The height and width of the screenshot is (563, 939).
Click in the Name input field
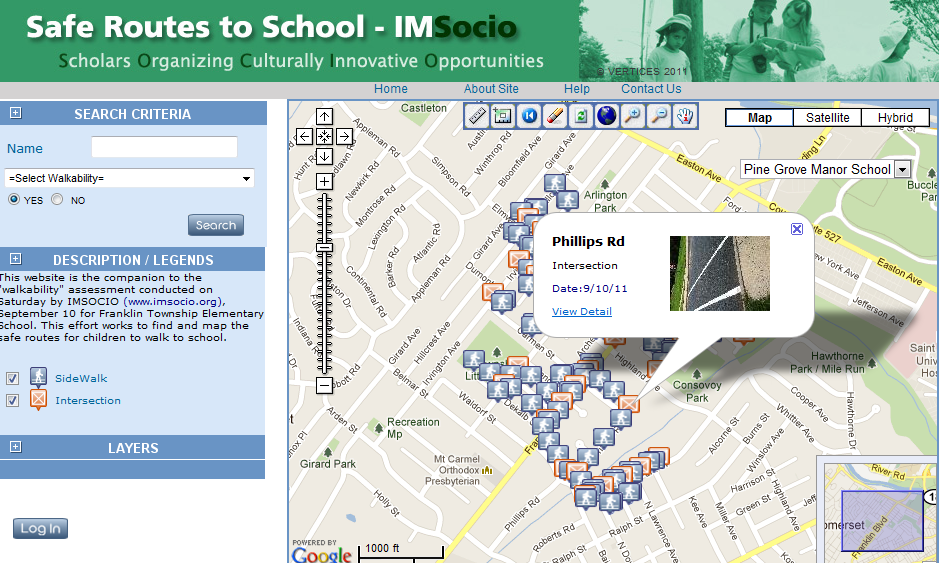(164, 147)
